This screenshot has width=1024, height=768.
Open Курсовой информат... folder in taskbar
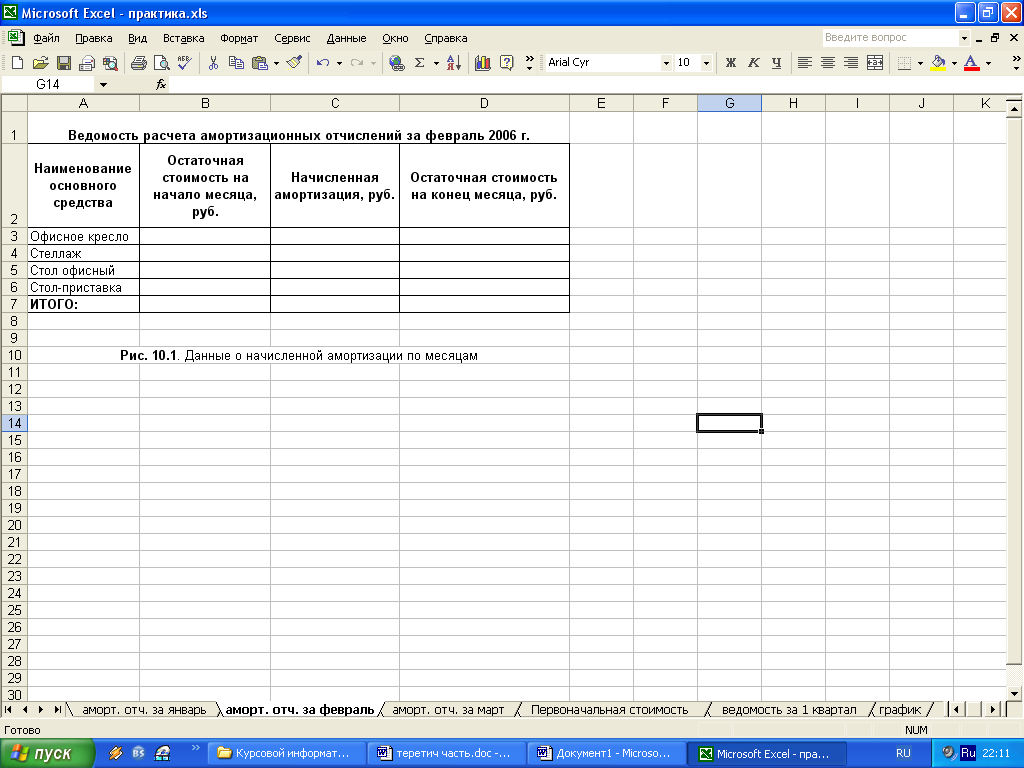[x=287, y=754]
